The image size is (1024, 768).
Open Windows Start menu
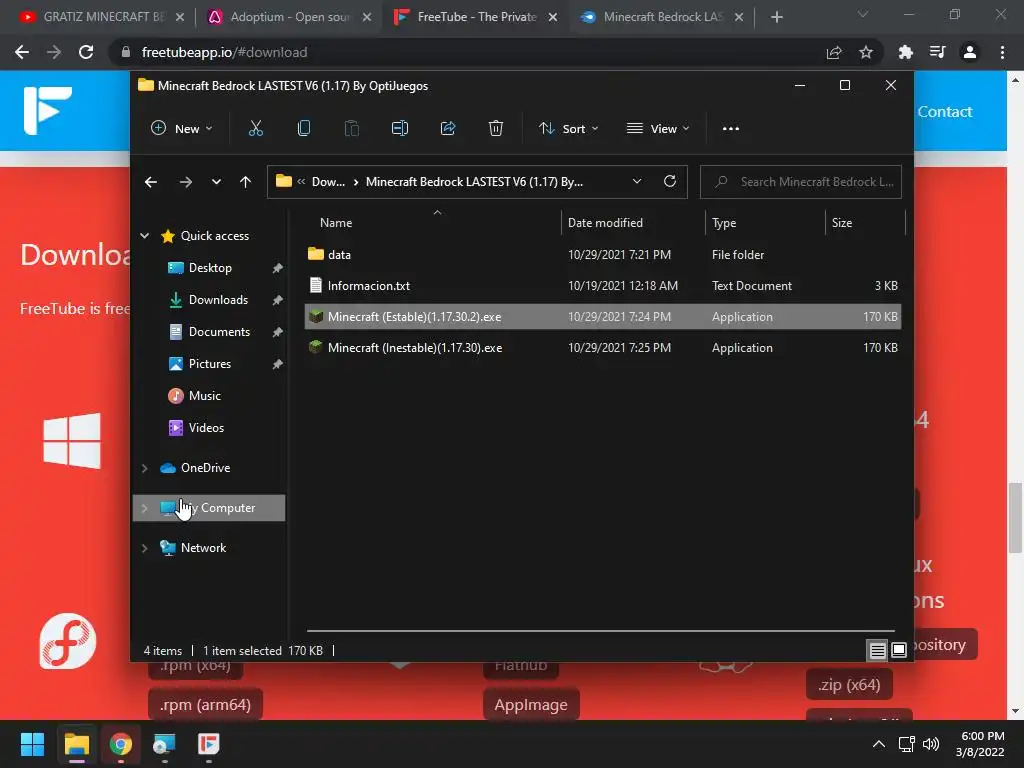click(32, 744)
